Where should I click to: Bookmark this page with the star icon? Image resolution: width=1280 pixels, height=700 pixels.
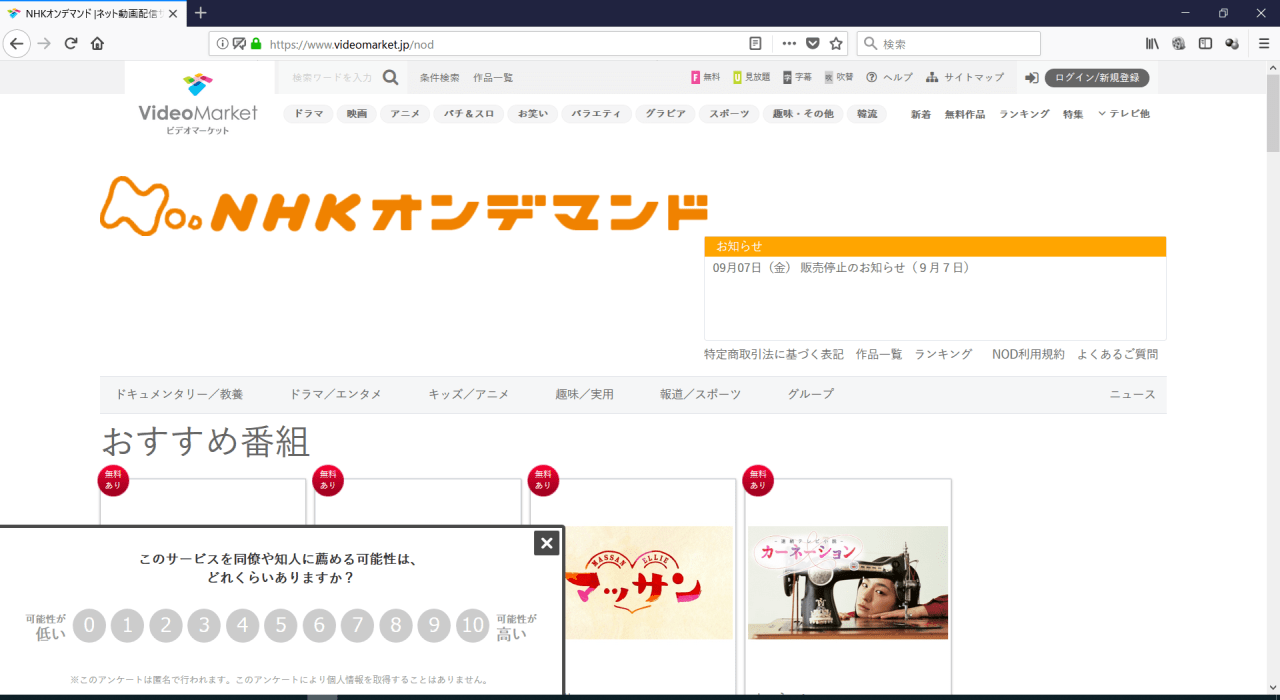[x=836, y=44]
